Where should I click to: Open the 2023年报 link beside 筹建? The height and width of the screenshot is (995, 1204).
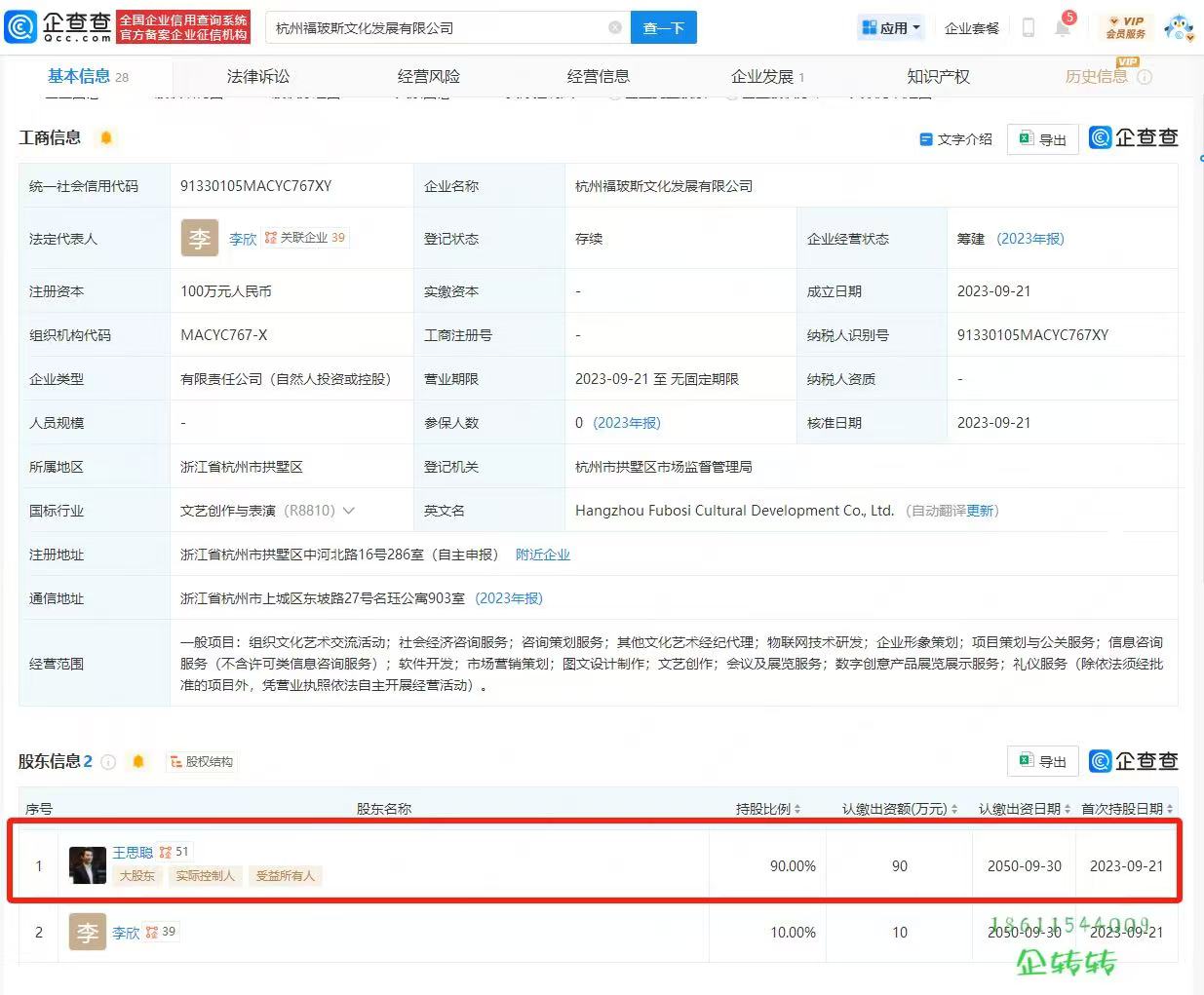click(1030, 239)
